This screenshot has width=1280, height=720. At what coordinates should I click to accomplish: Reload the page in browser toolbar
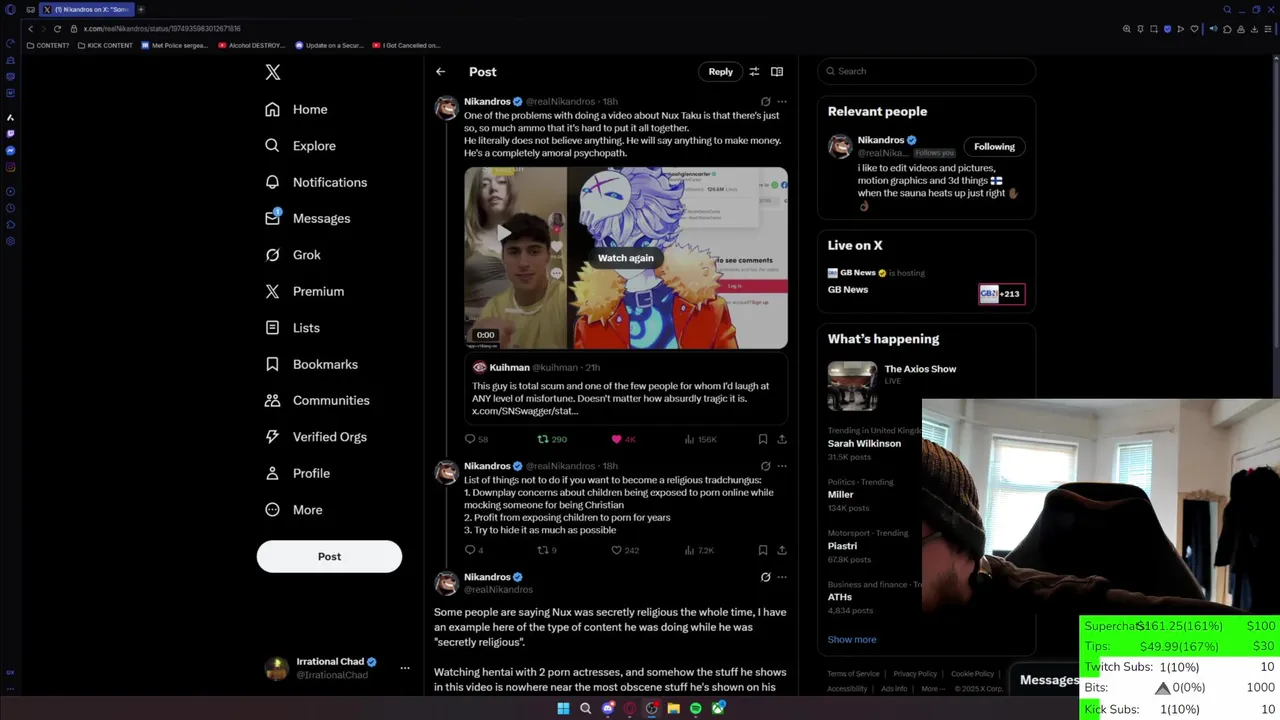[57, 29]
